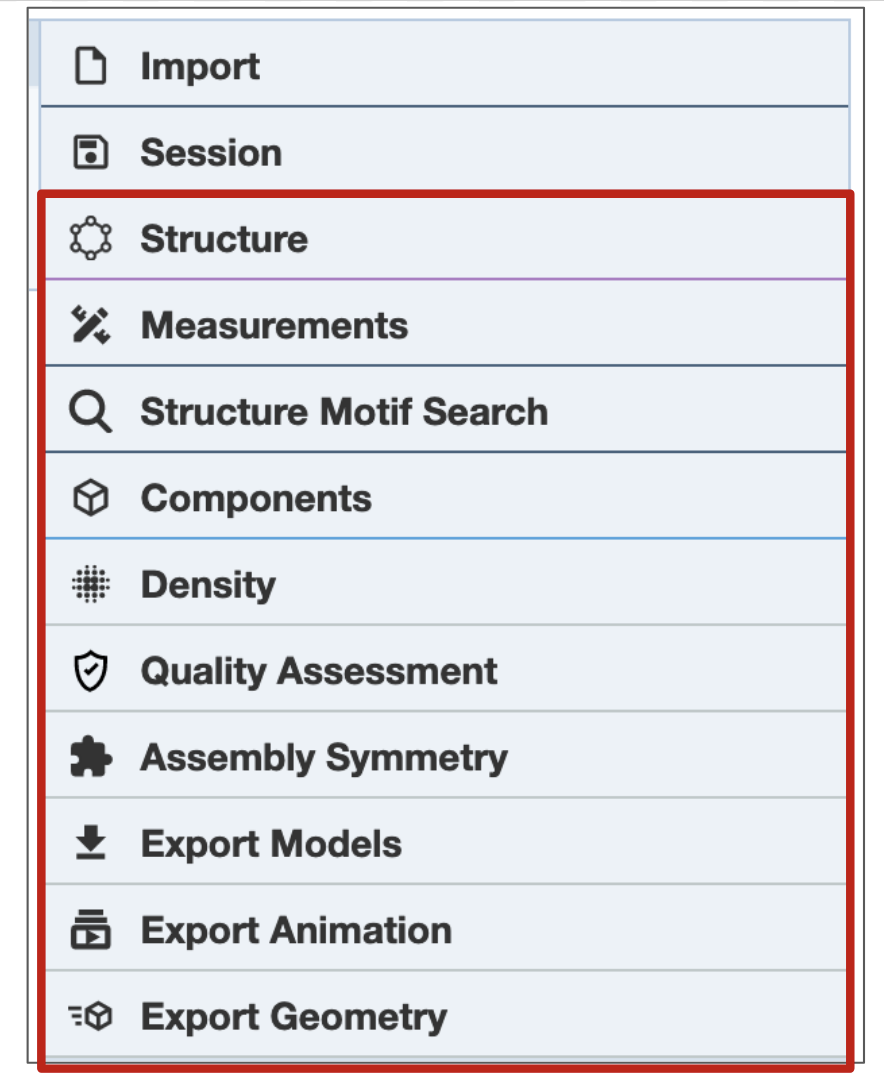
Task: Expand the Session panel
Action: pos(211,153)
